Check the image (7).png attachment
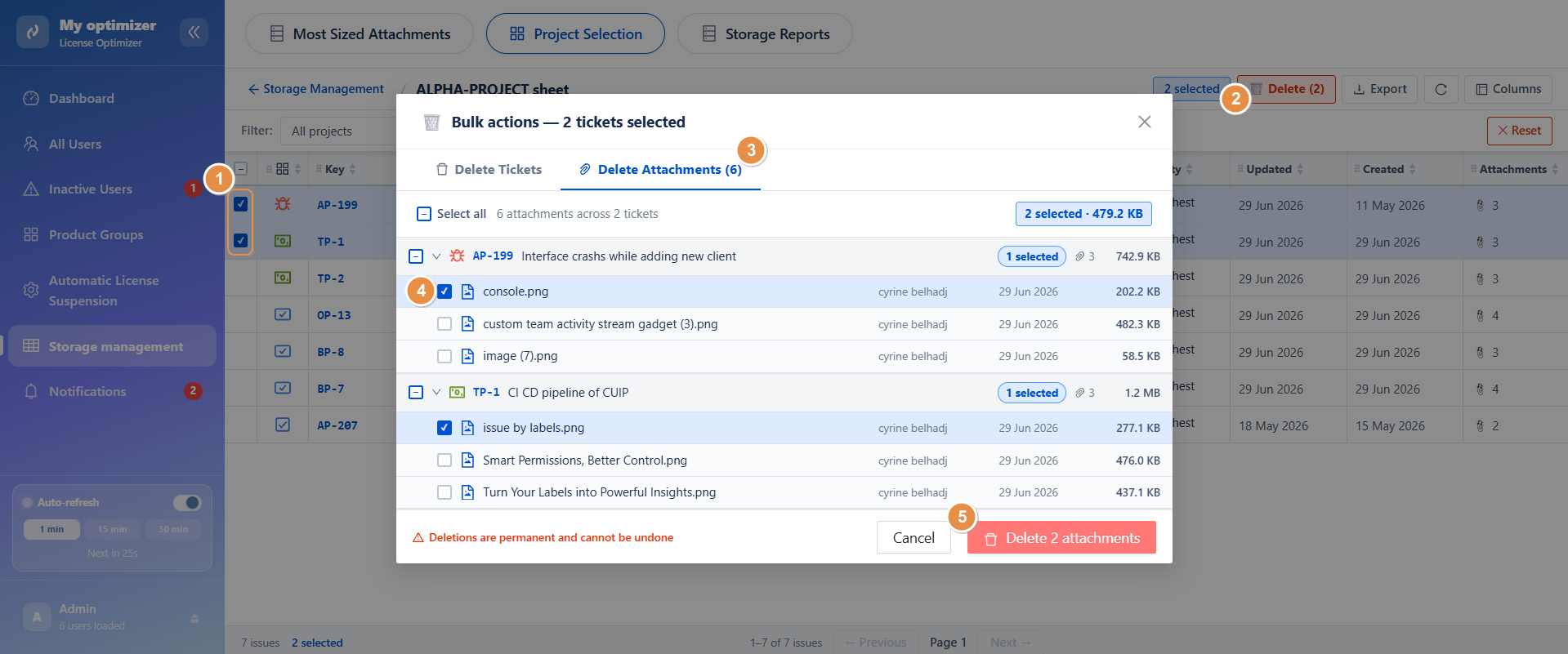This screenshot has width=1568, height=654. [444, 356]
